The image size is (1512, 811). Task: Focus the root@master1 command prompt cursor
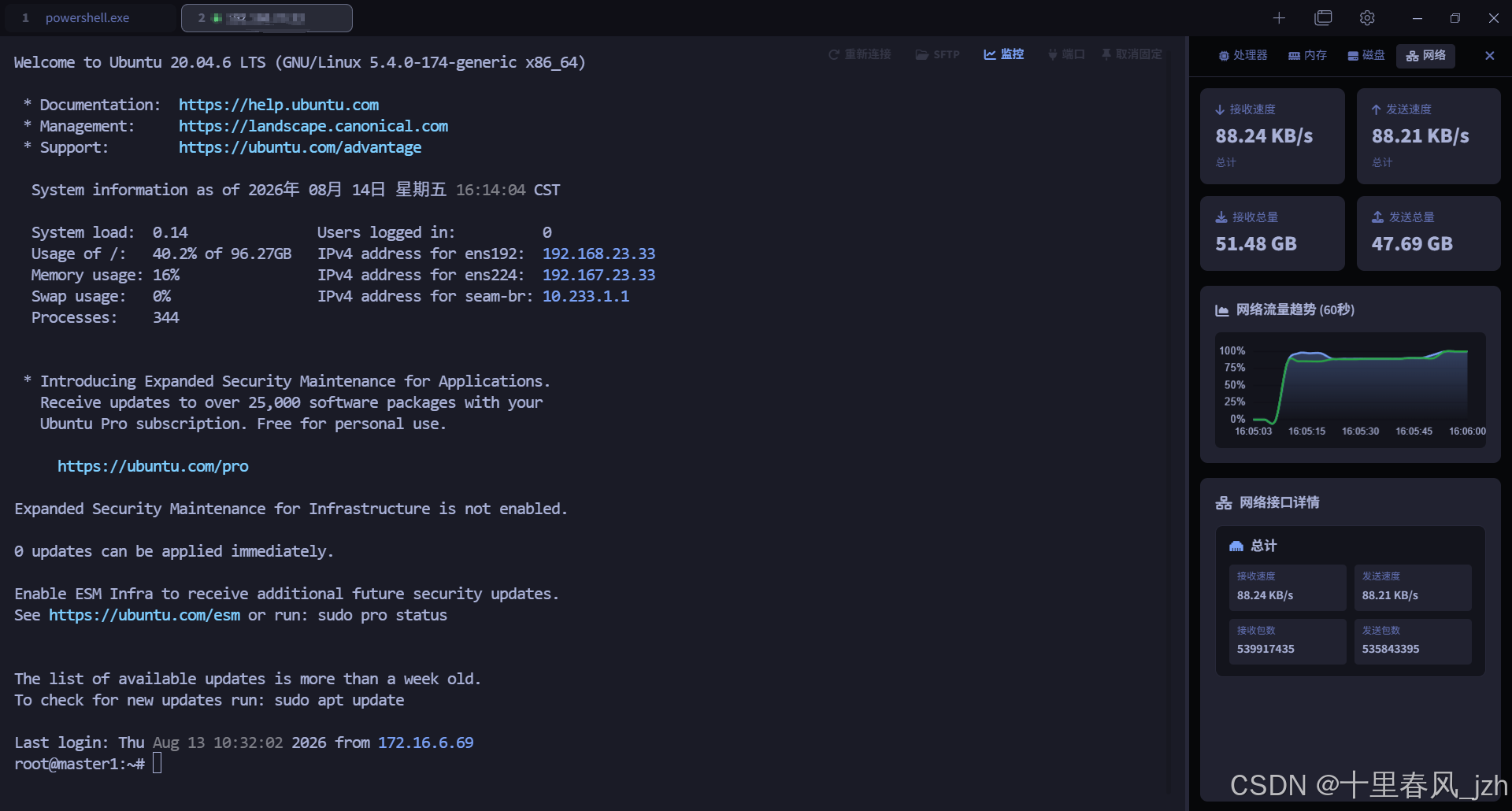157,763
